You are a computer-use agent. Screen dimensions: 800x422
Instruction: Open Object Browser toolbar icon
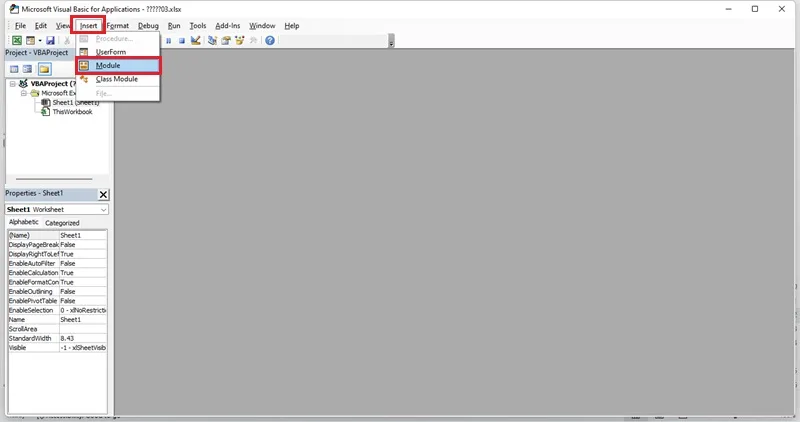click(239, 40)
